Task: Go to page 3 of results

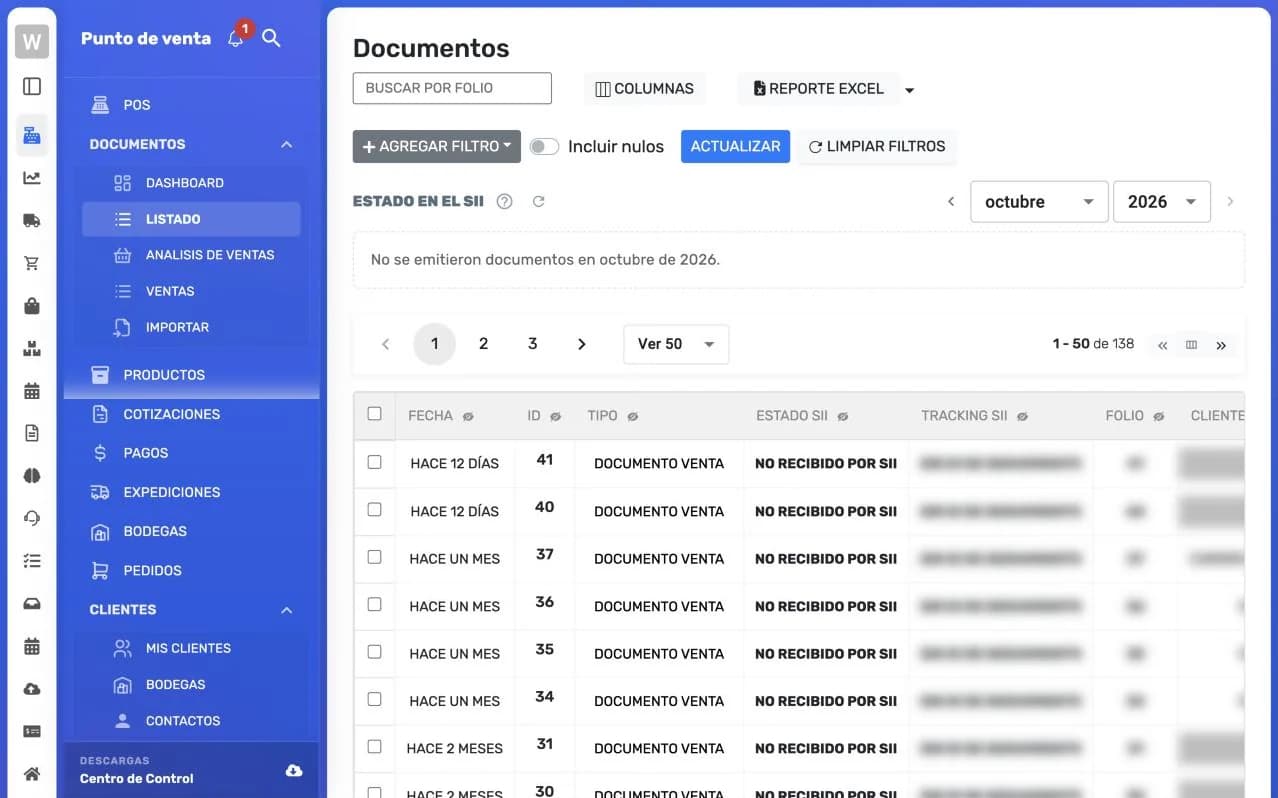Action: [x=532, y=344]
